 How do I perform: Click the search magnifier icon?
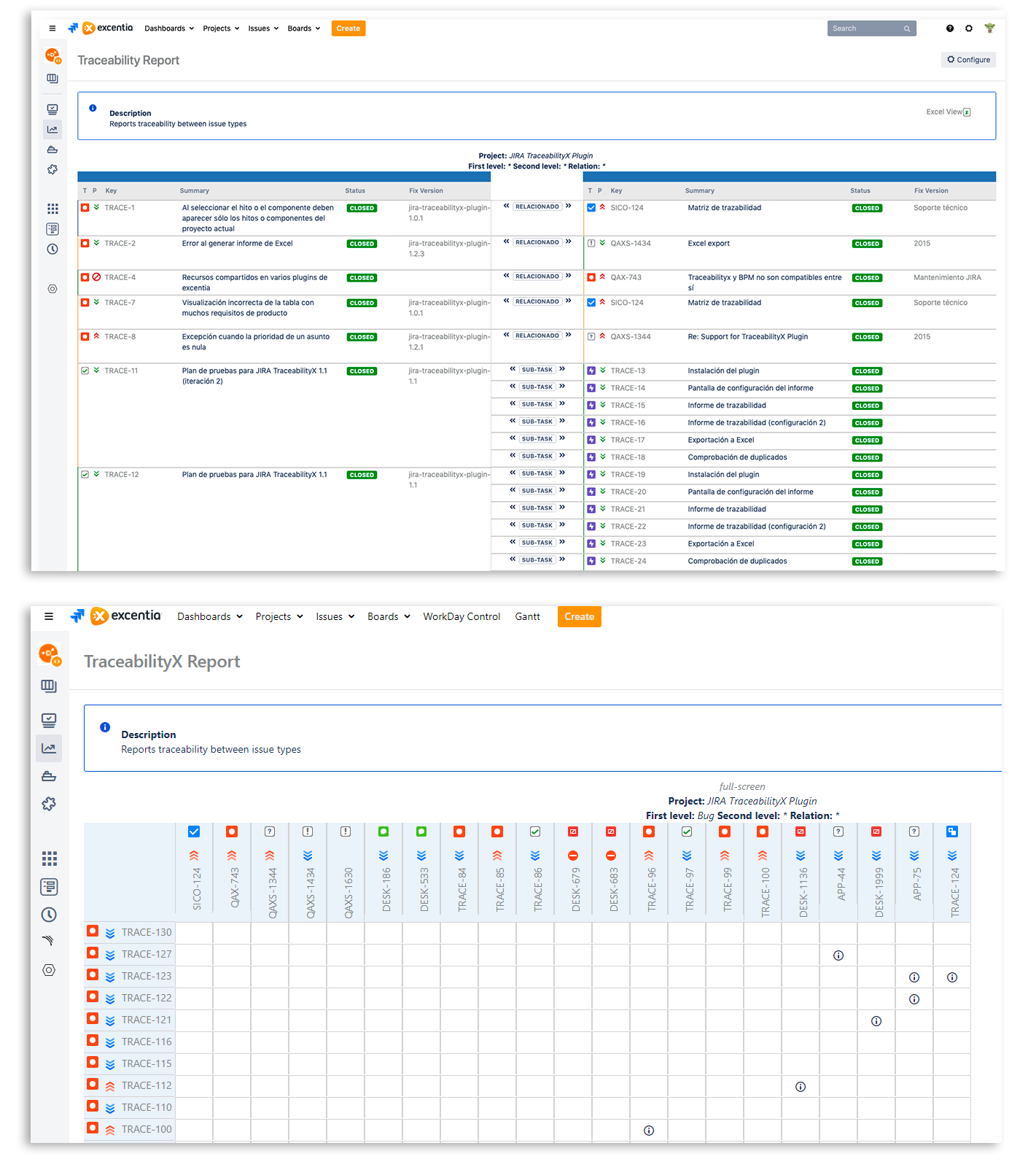907,28
